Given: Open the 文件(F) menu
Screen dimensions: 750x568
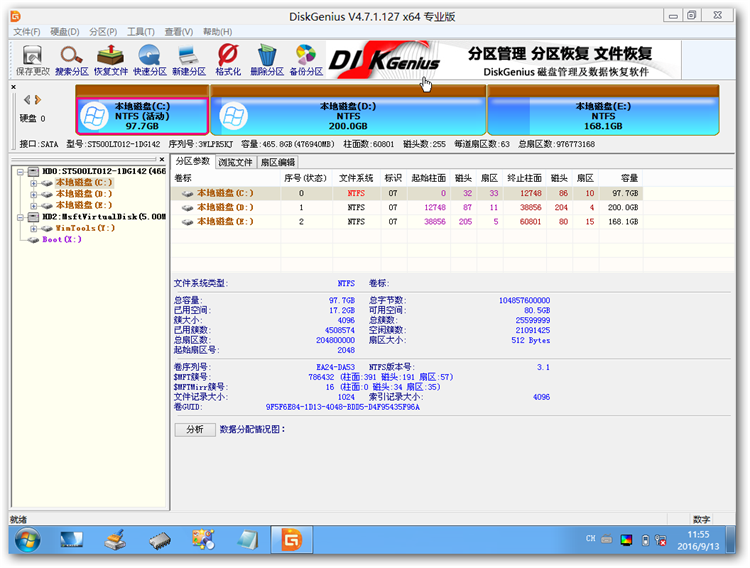Looking at the screenshot, I should tap(27, 32).
